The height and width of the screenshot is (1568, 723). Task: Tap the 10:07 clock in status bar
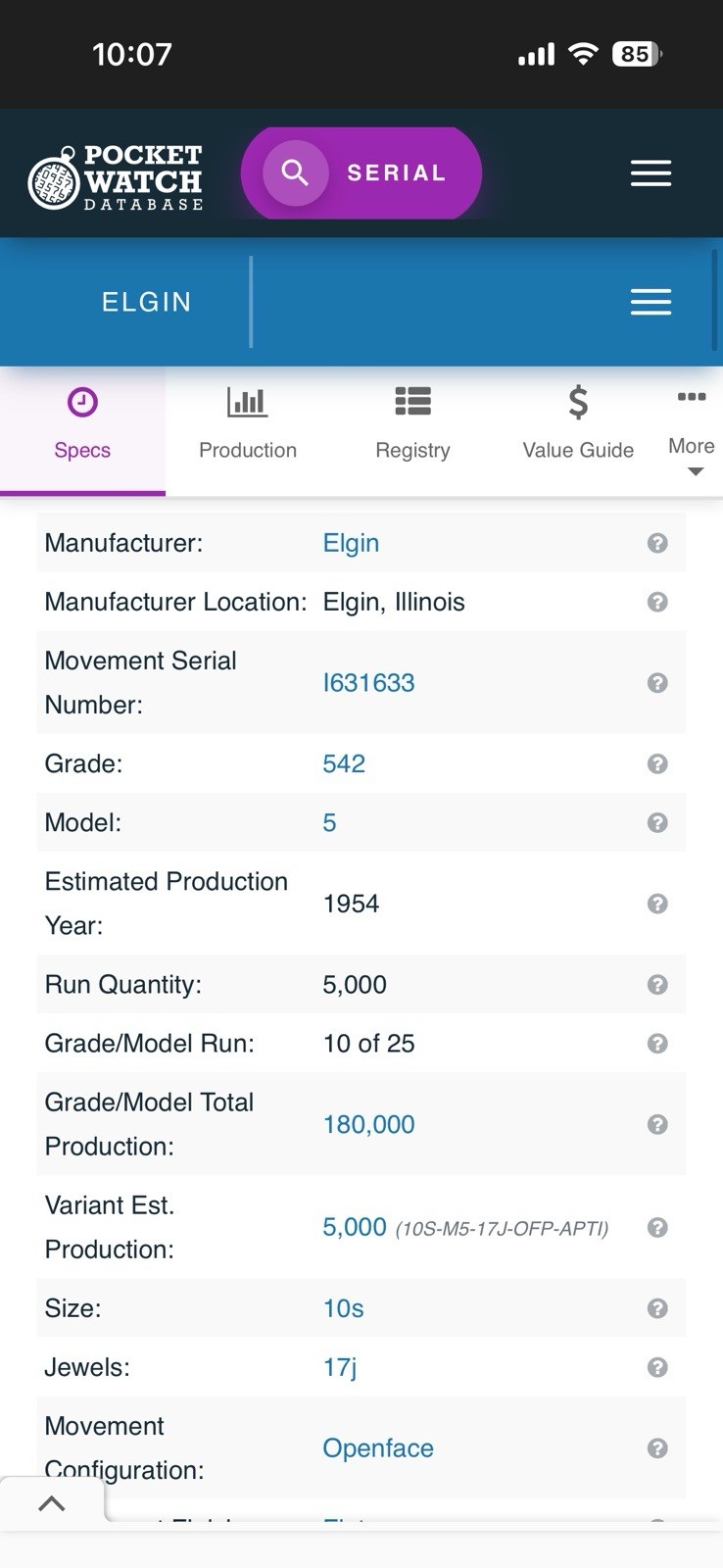(132, 54)
